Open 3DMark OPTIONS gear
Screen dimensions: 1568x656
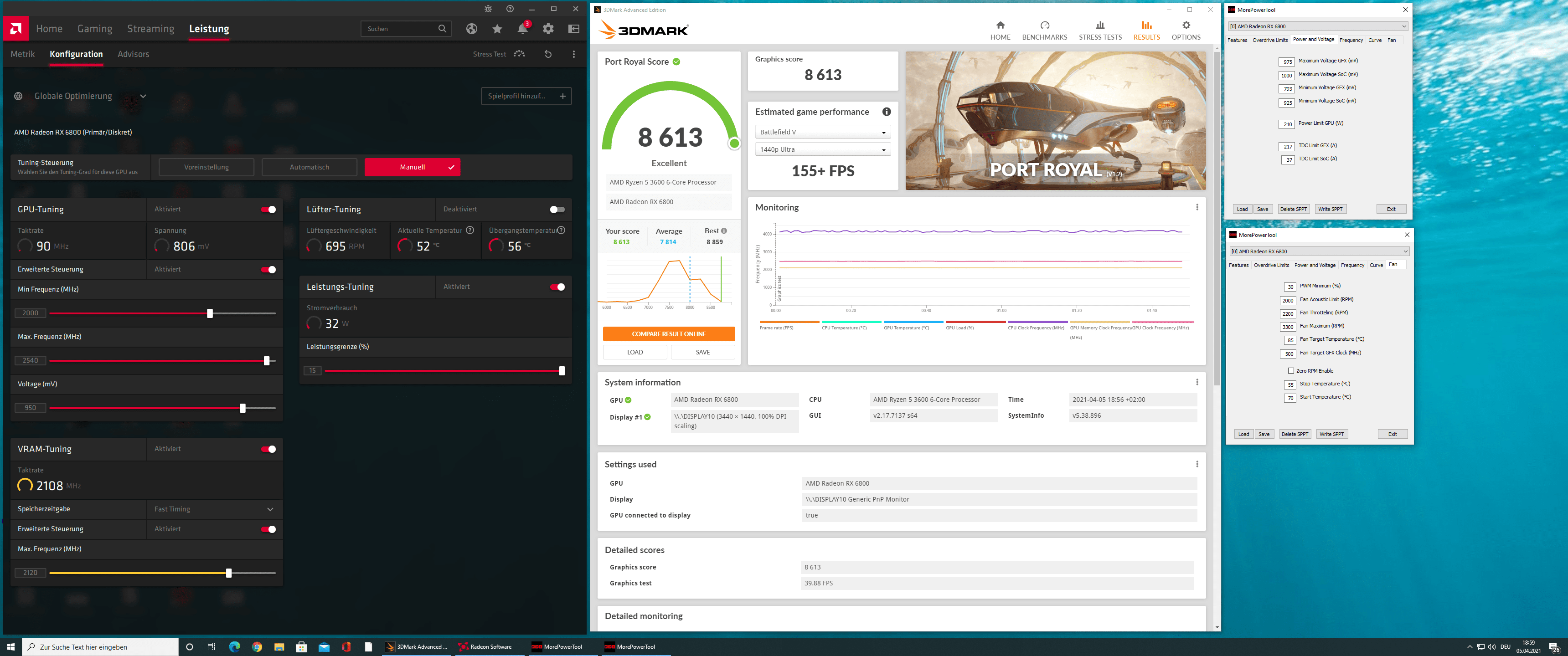tap(1186, 31)
